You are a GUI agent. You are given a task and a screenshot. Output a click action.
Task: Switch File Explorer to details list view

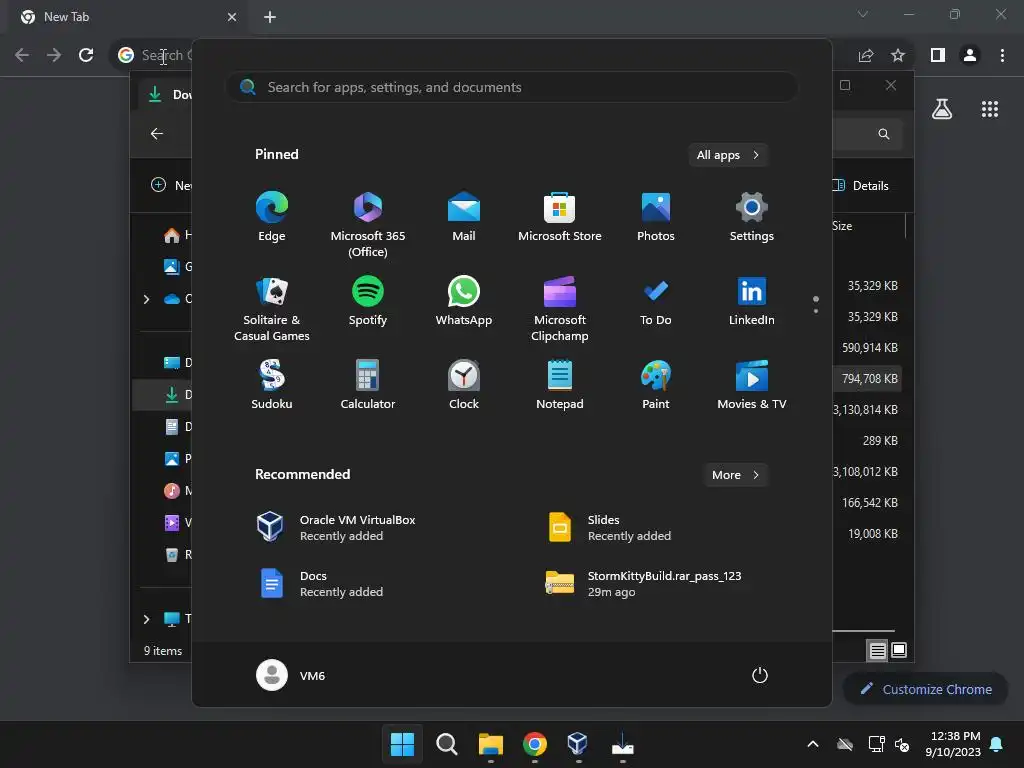[877, 650]
